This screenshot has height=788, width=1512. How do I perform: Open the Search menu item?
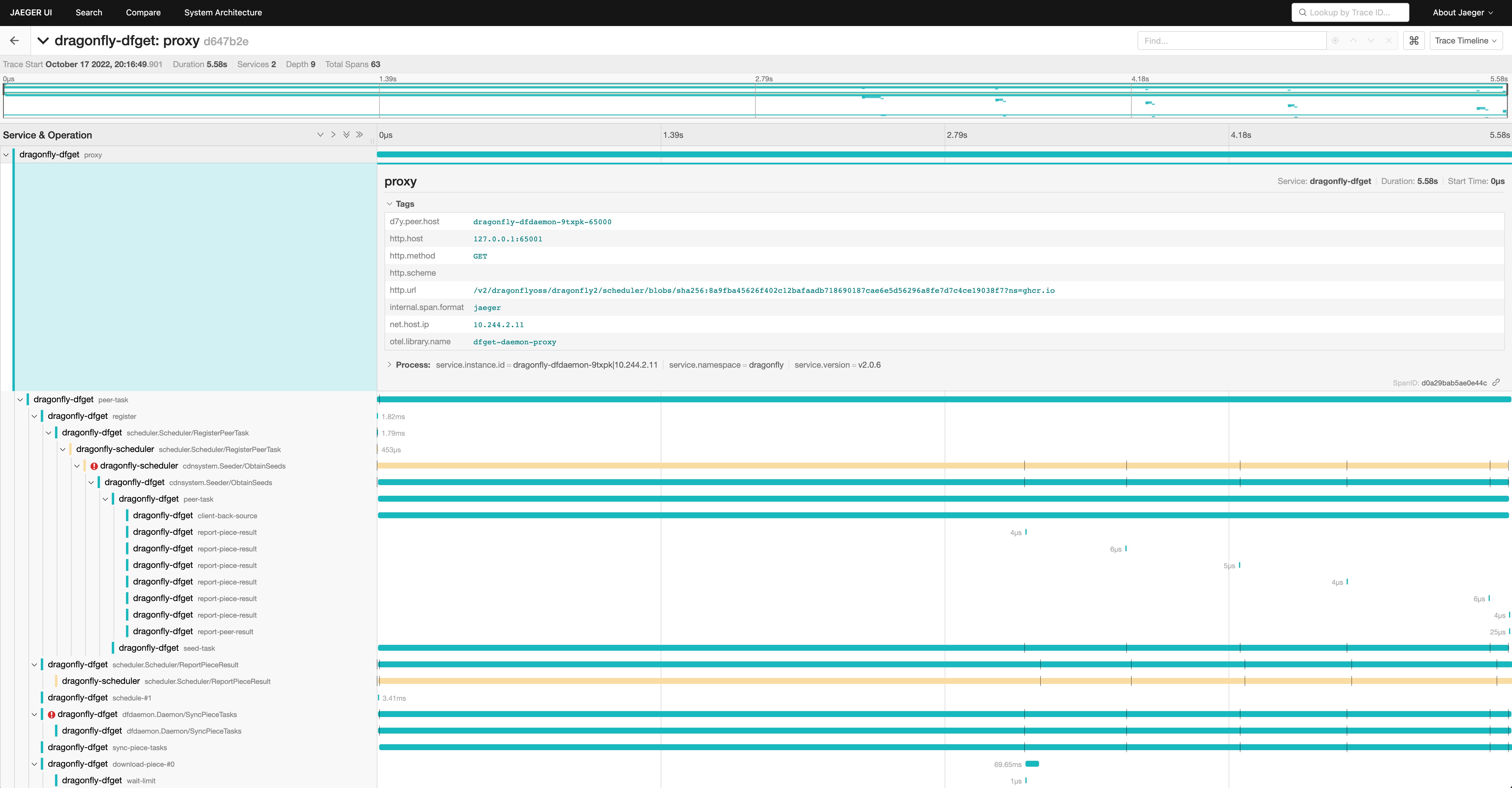coord(88,12)
